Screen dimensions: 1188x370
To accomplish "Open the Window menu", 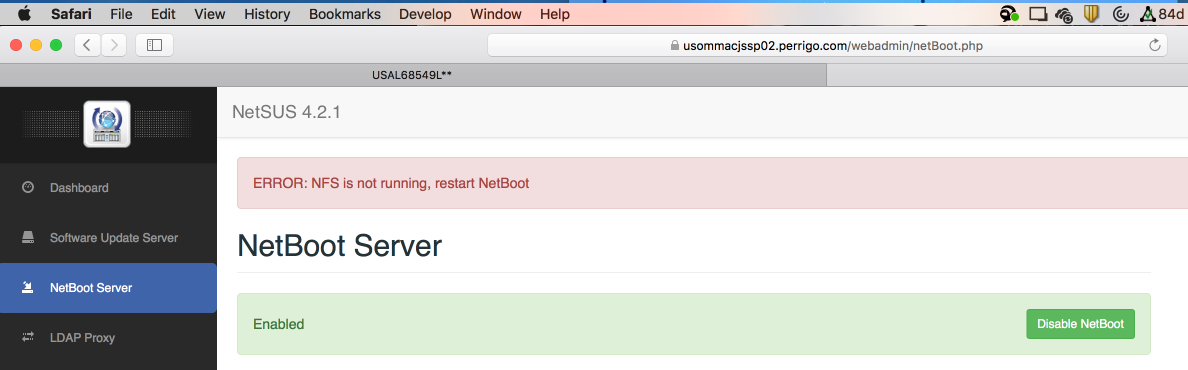I will (x=496, y=14).
